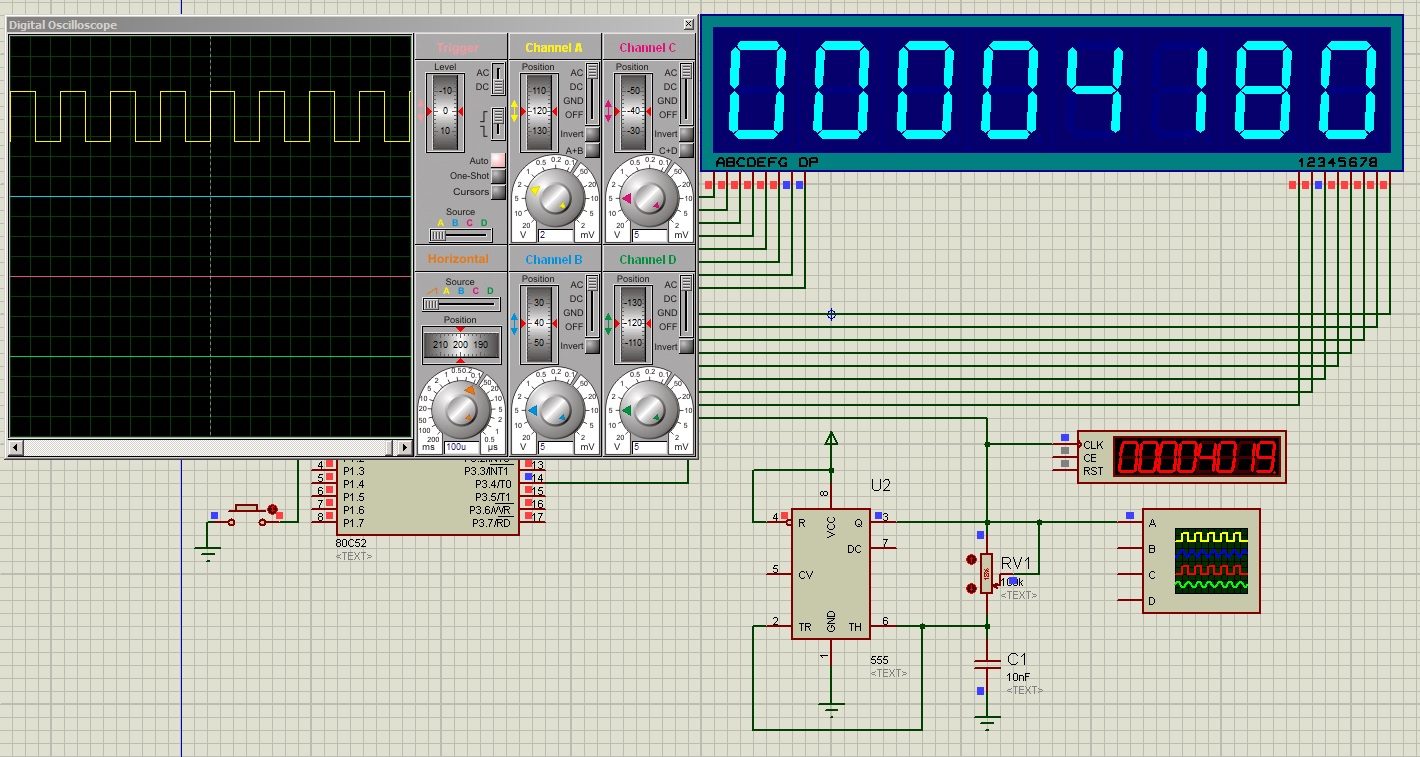Adjust the Trigger AC/DC coupling switch
This screenshot has width=1420, height=757.
coord(498,79)
